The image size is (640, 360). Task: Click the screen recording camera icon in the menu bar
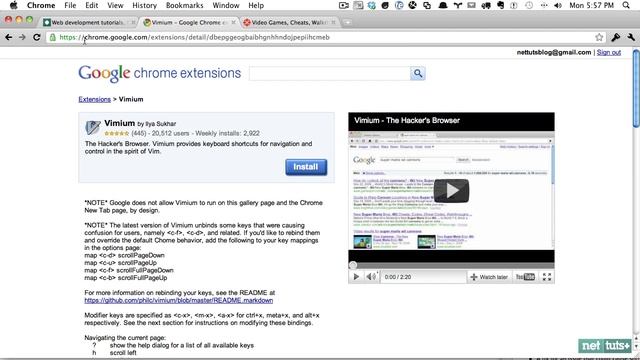[344, 5]
